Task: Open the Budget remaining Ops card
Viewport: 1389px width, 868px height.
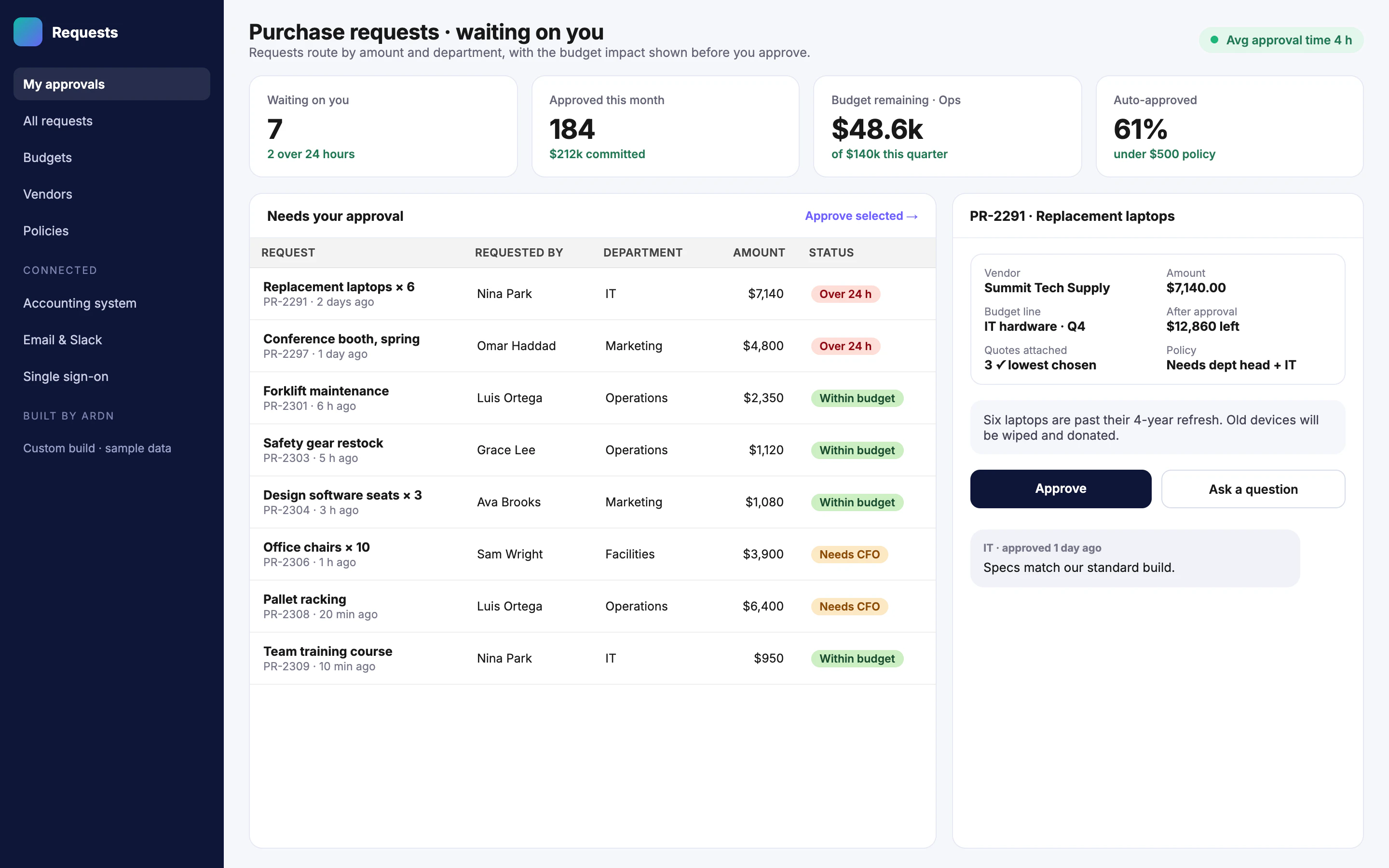Action: click(x=947, y=126)
